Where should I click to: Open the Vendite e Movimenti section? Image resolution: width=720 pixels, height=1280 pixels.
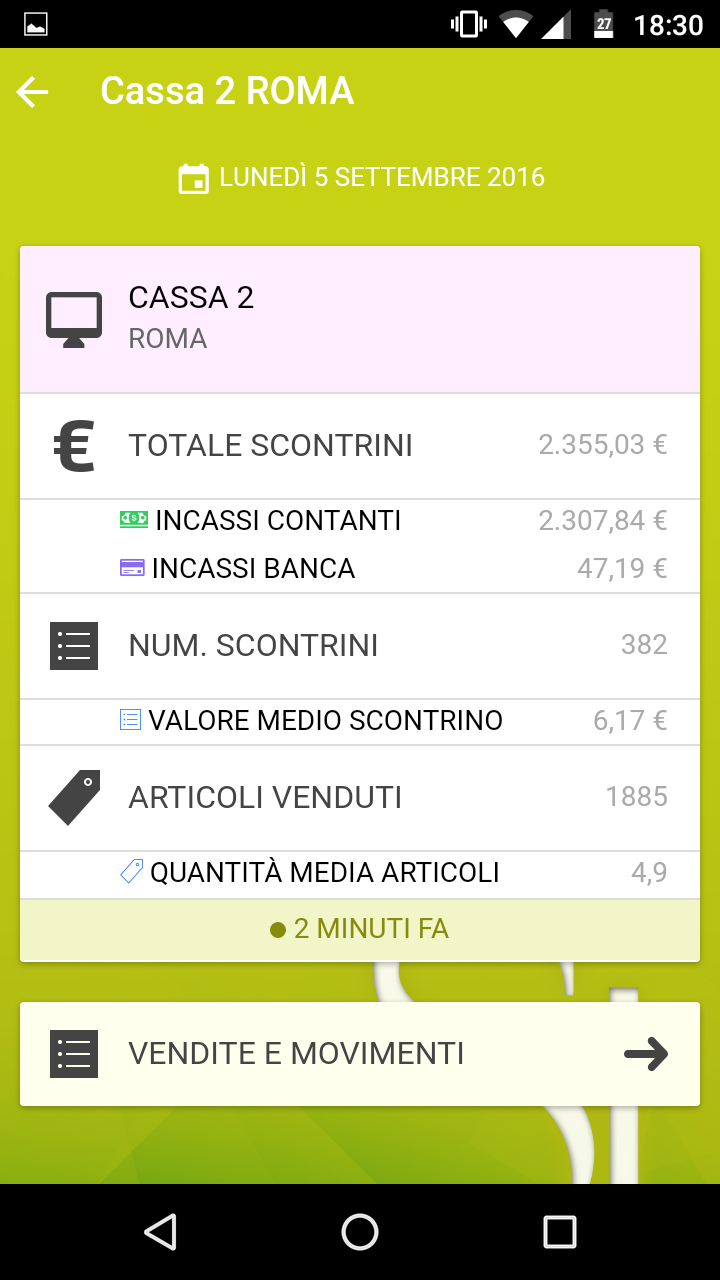(x=296, y=1054)
